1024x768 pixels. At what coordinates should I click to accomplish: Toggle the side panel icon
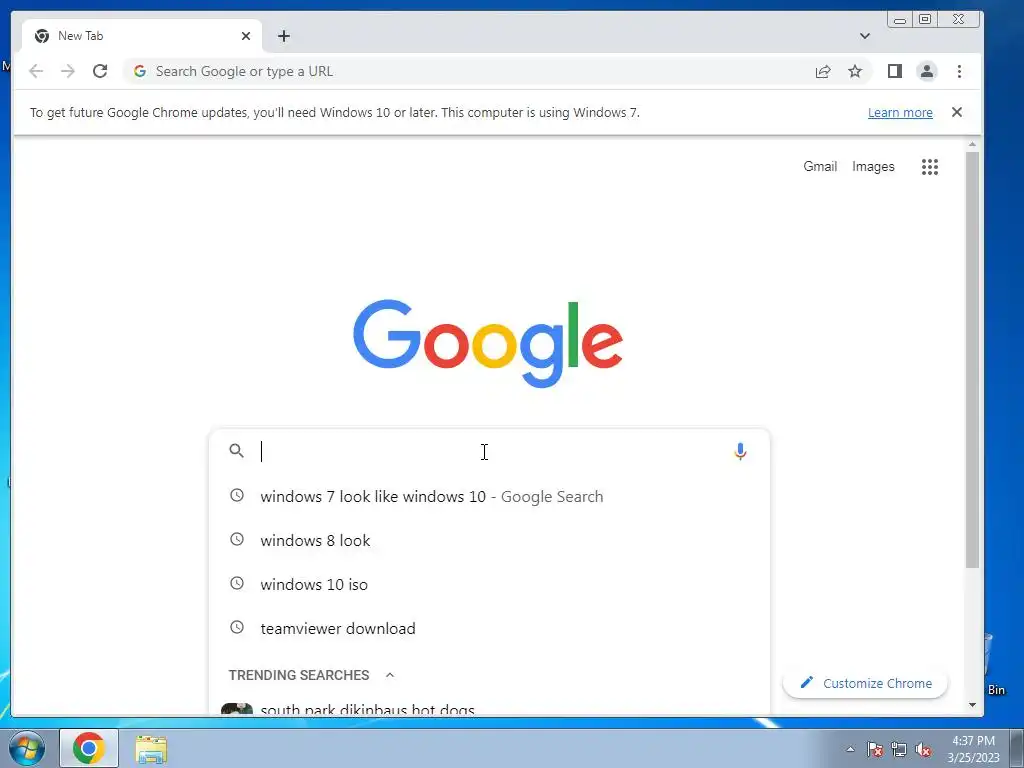895,71
